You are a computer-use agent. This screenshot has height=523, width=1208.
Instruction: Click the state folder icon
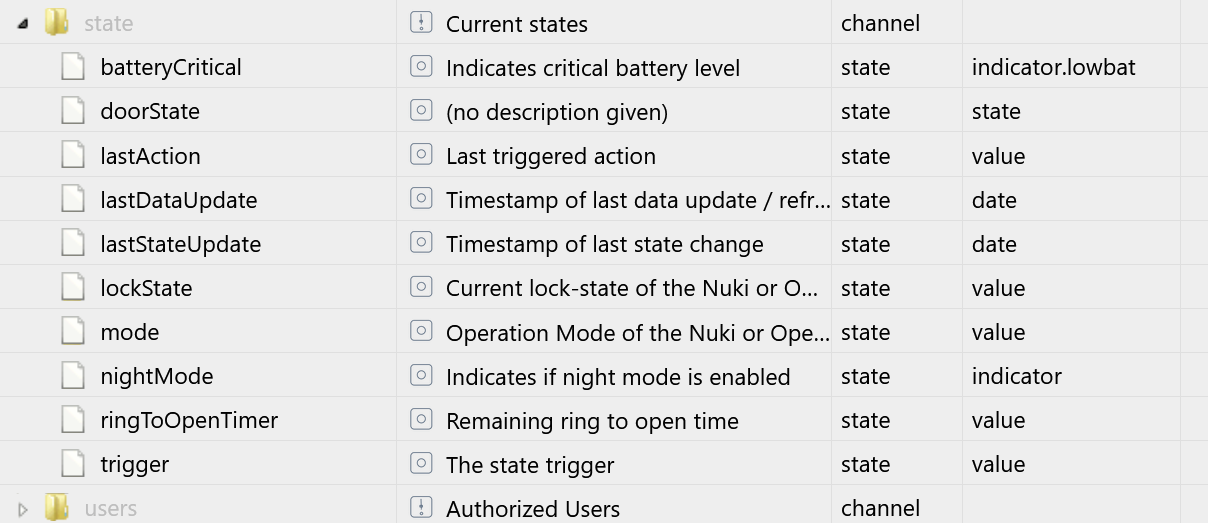57,22
